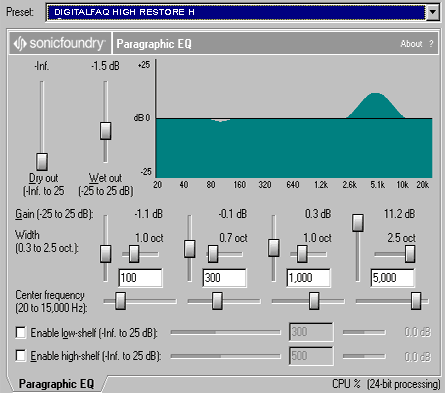Click the center frequency field showing 5,000

pyautogui.click(x=393, y=277)
